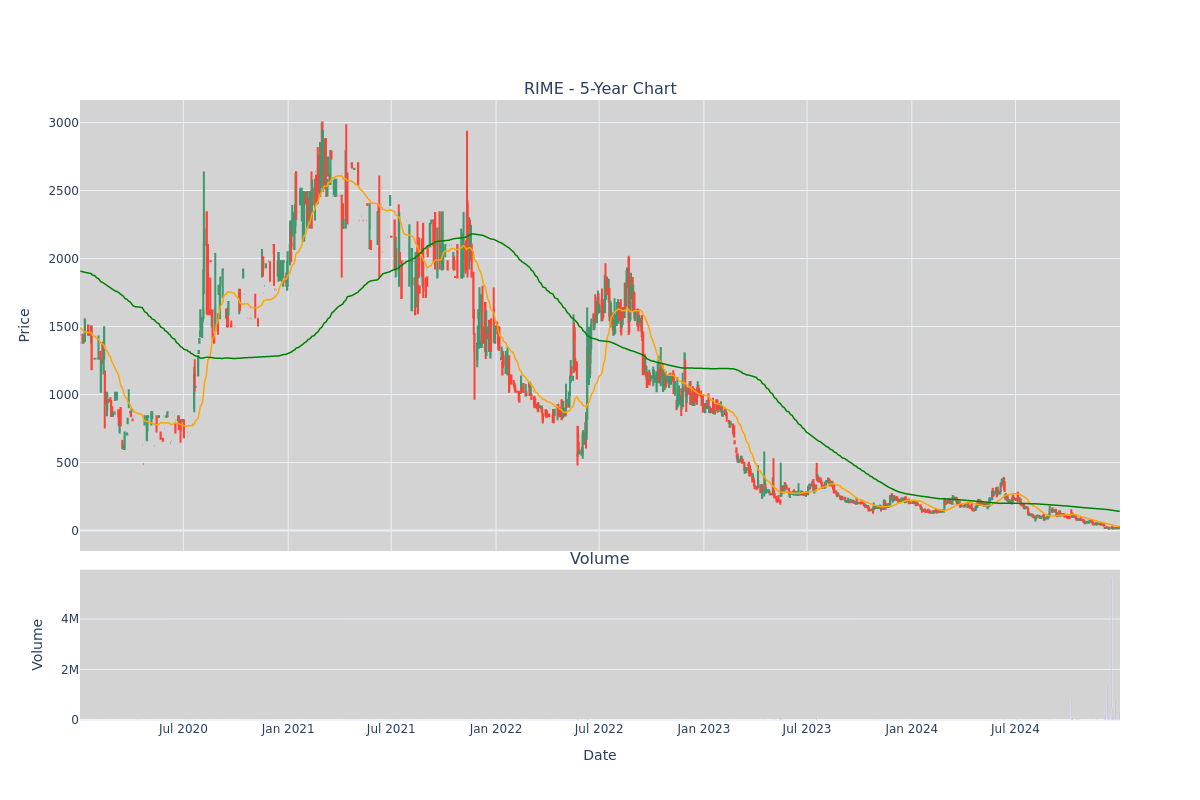Click the 1000 price tick label
The image size is (1200, 800).
[x=64, y=395]
